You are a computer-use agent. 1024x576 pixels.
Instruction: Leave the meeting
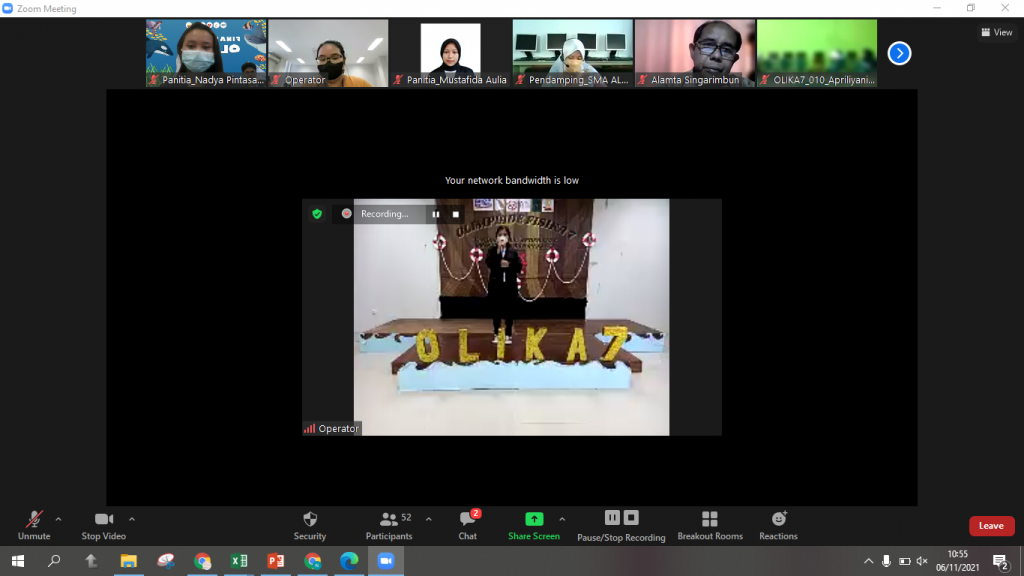[x=991, y=526]
